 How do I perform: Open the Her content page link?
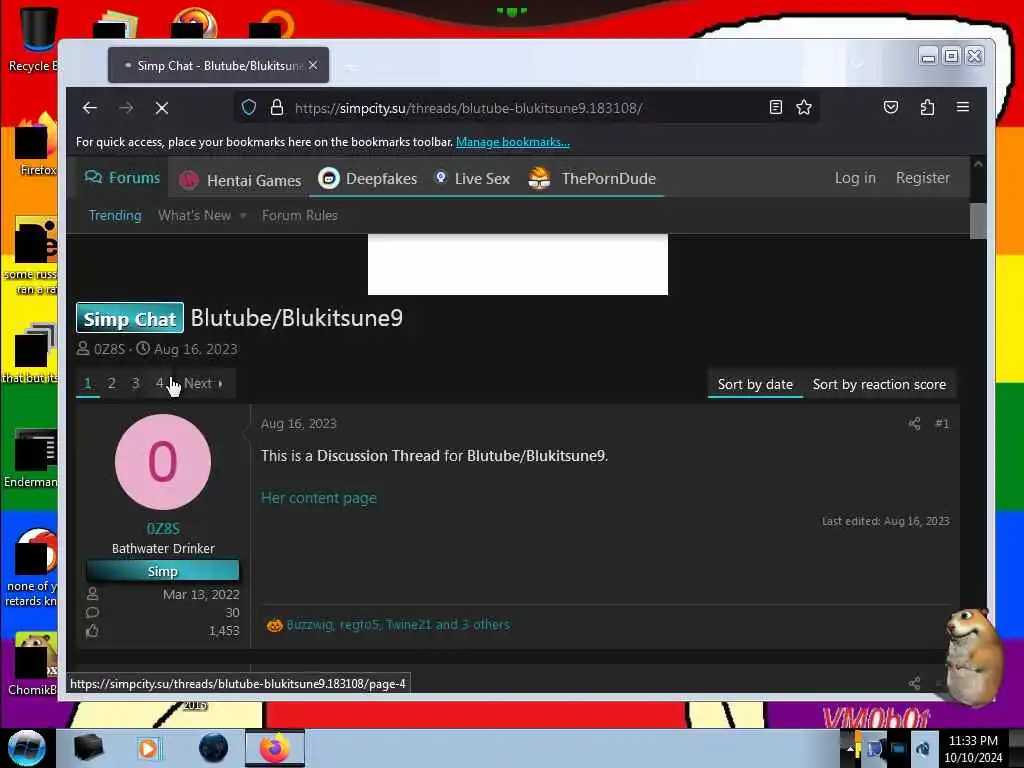(319, 498)
